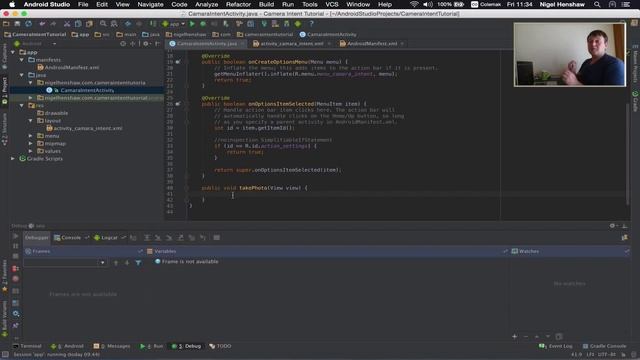Click the Pin Tab icon in debug sidebar

click(x=16, y=325)
